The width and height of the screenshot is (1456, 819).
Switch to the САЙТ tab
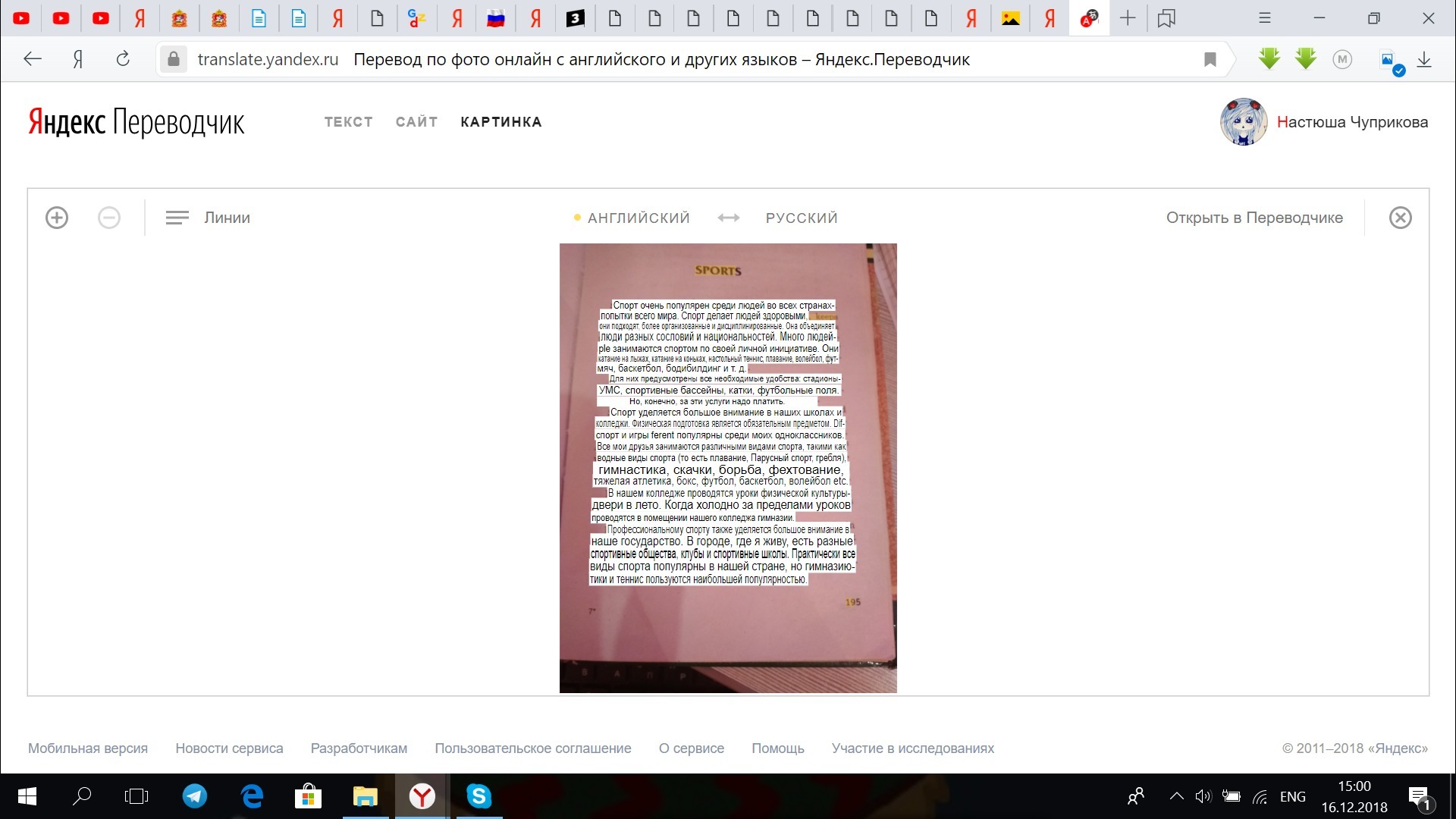pos(416,122)
